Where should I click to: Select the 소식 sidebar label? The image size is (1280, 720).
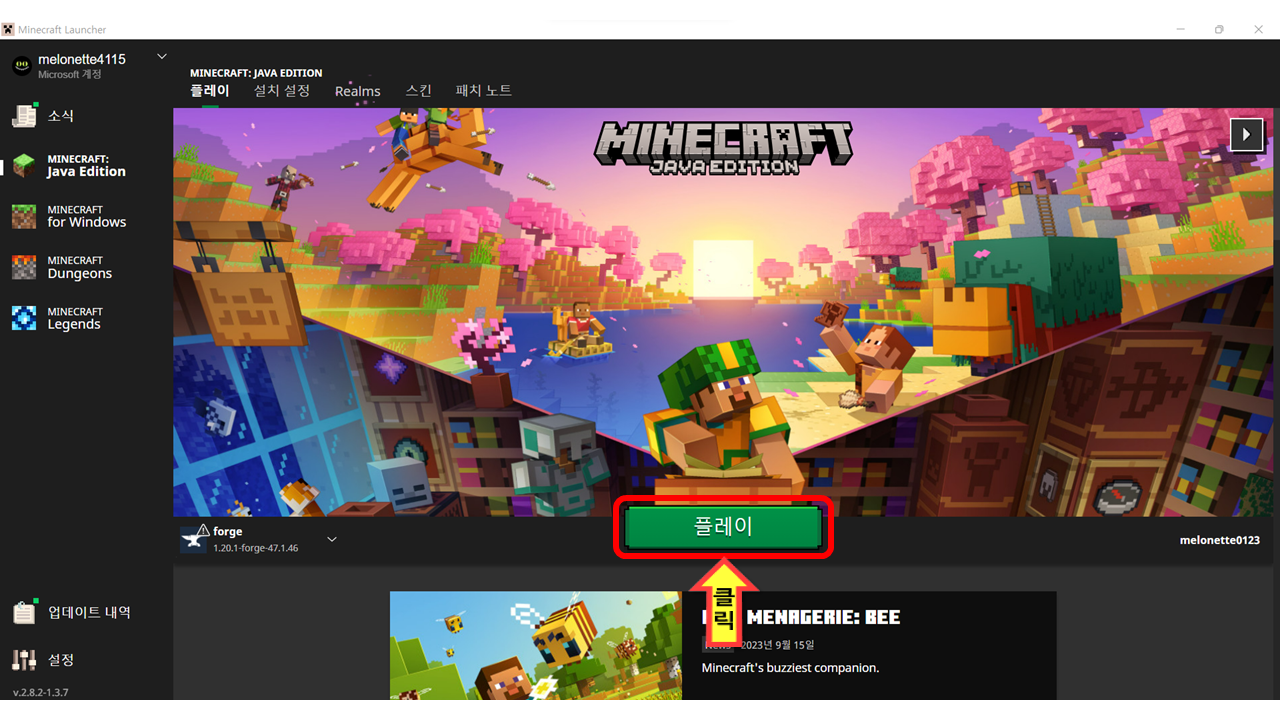[61, 116]
